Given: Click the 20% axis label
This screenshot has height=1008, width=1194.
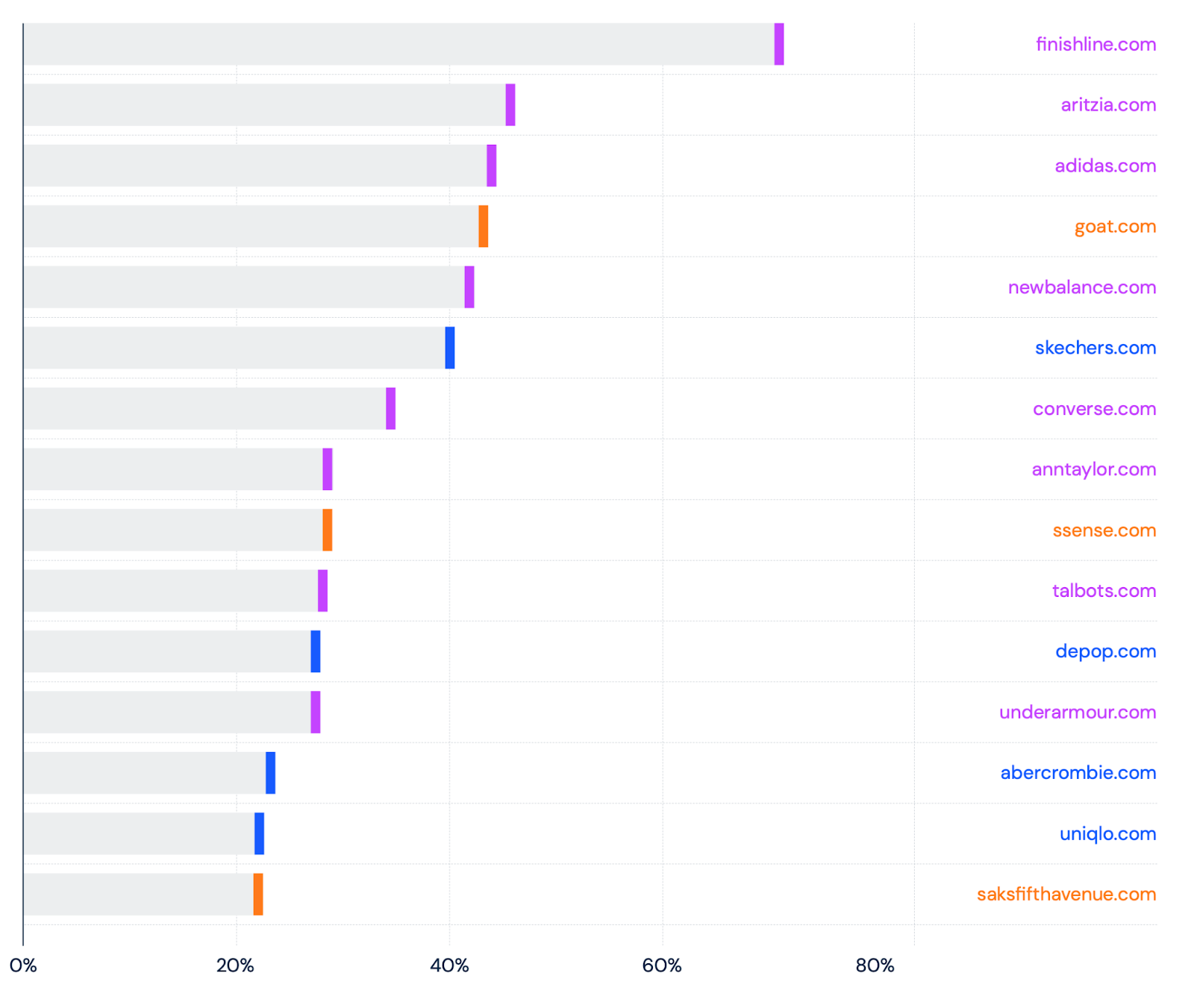Looking at the screenshot, I should 236,965.
